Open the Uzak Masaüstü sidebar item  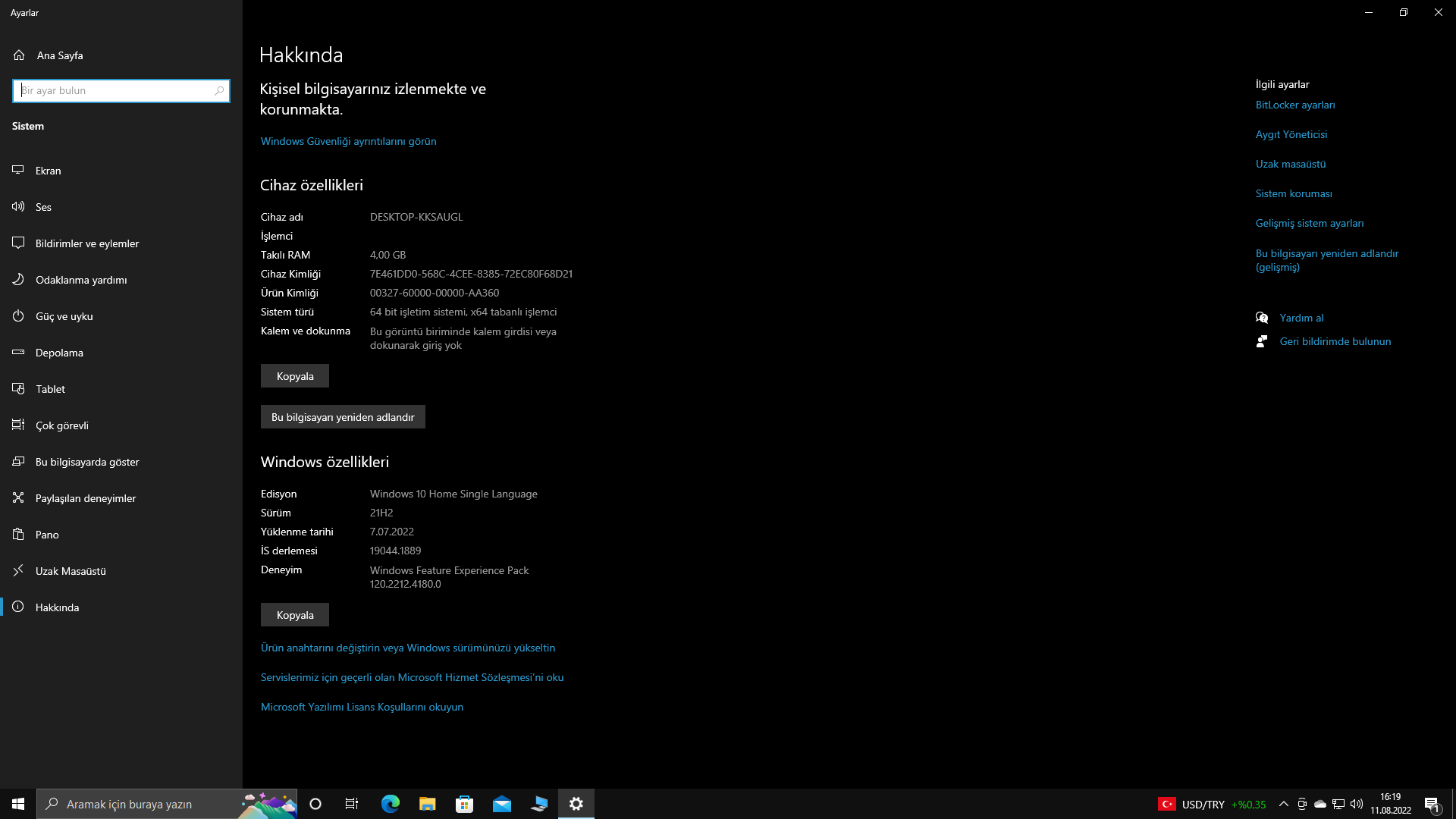tap(71, 571)
